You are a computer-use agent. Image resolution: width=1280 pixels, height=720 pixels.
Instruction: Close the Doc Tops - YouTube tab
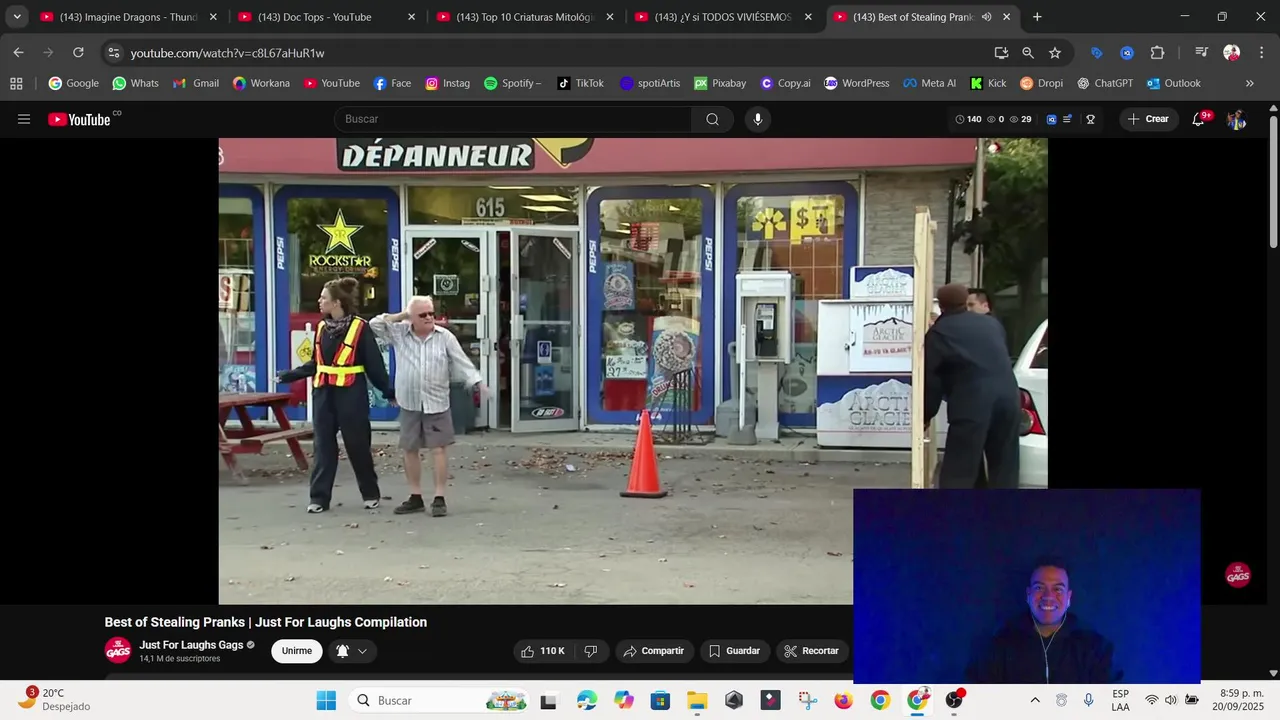pos(411,17)
